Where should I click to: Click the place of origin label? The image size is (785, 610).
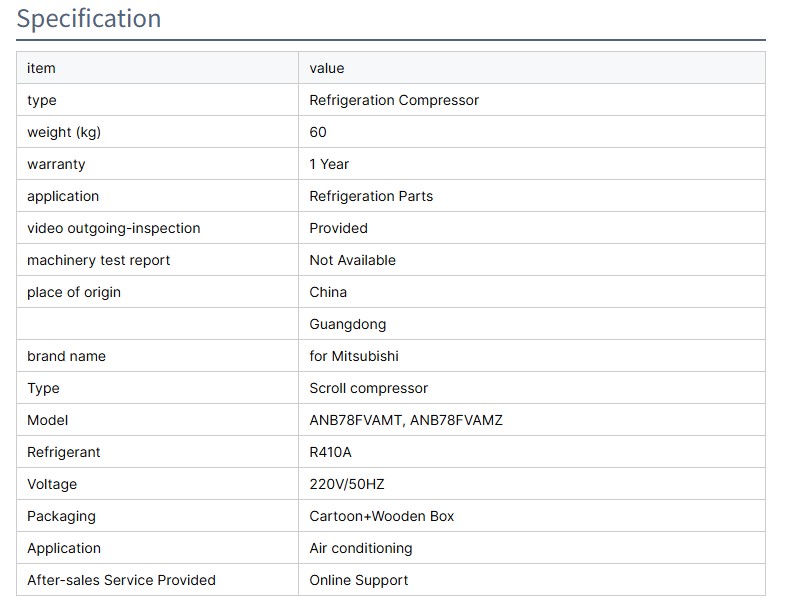(x=74, y=292)
